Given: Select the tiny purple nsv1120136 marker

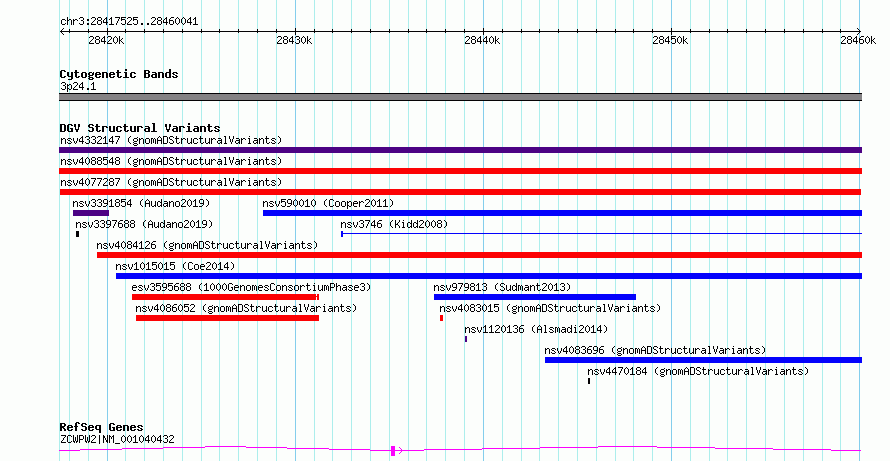Looking at the screenshot, I should click(466, 339).
